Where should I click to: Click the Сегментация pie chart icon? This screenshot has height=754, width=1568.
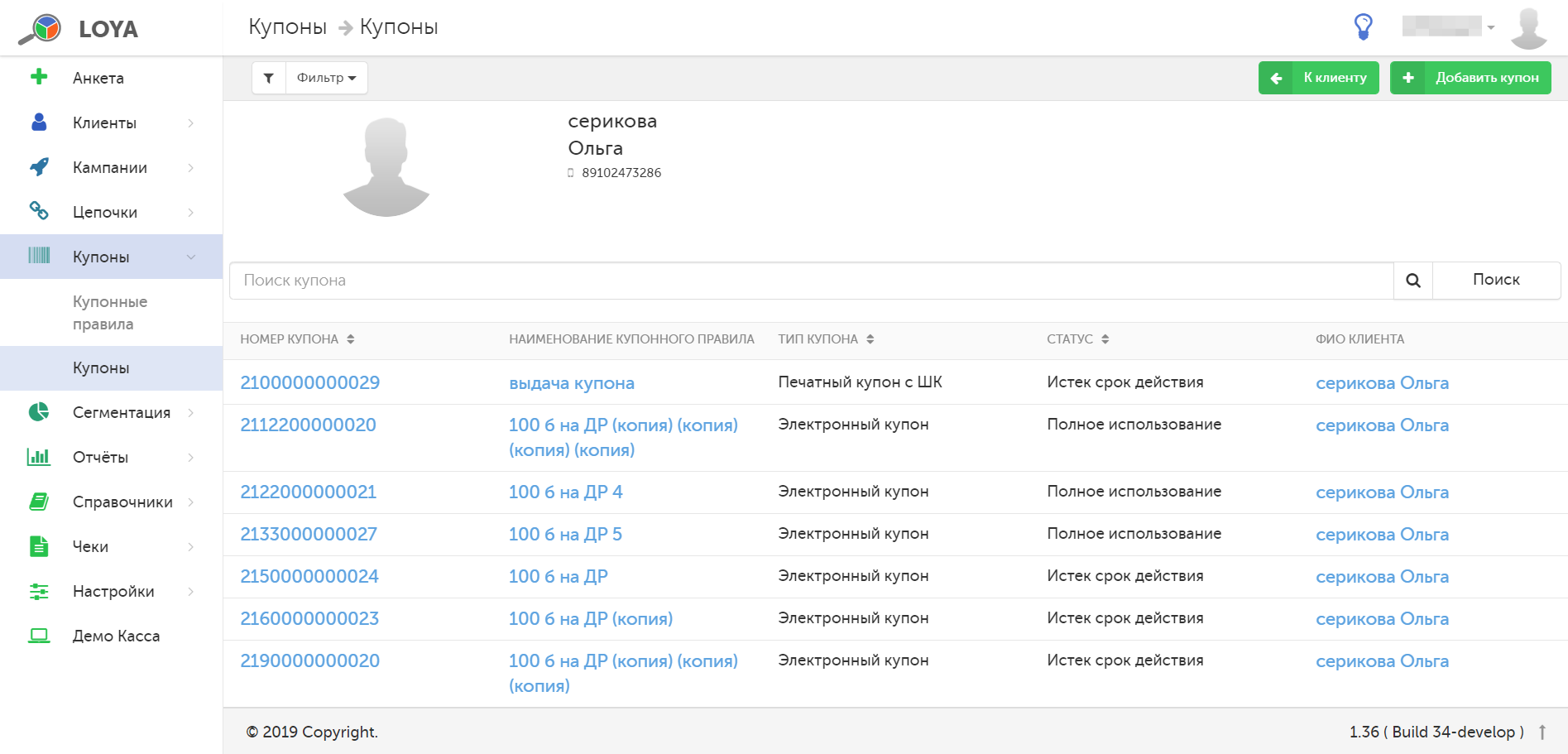click(39, 411)
